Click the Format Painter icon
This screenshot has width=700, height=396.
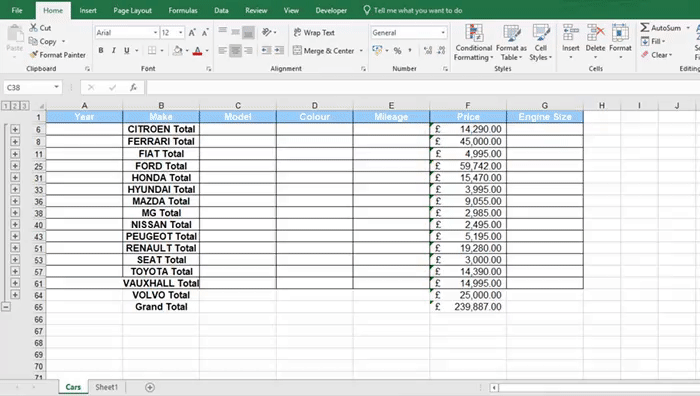point(33,54)
